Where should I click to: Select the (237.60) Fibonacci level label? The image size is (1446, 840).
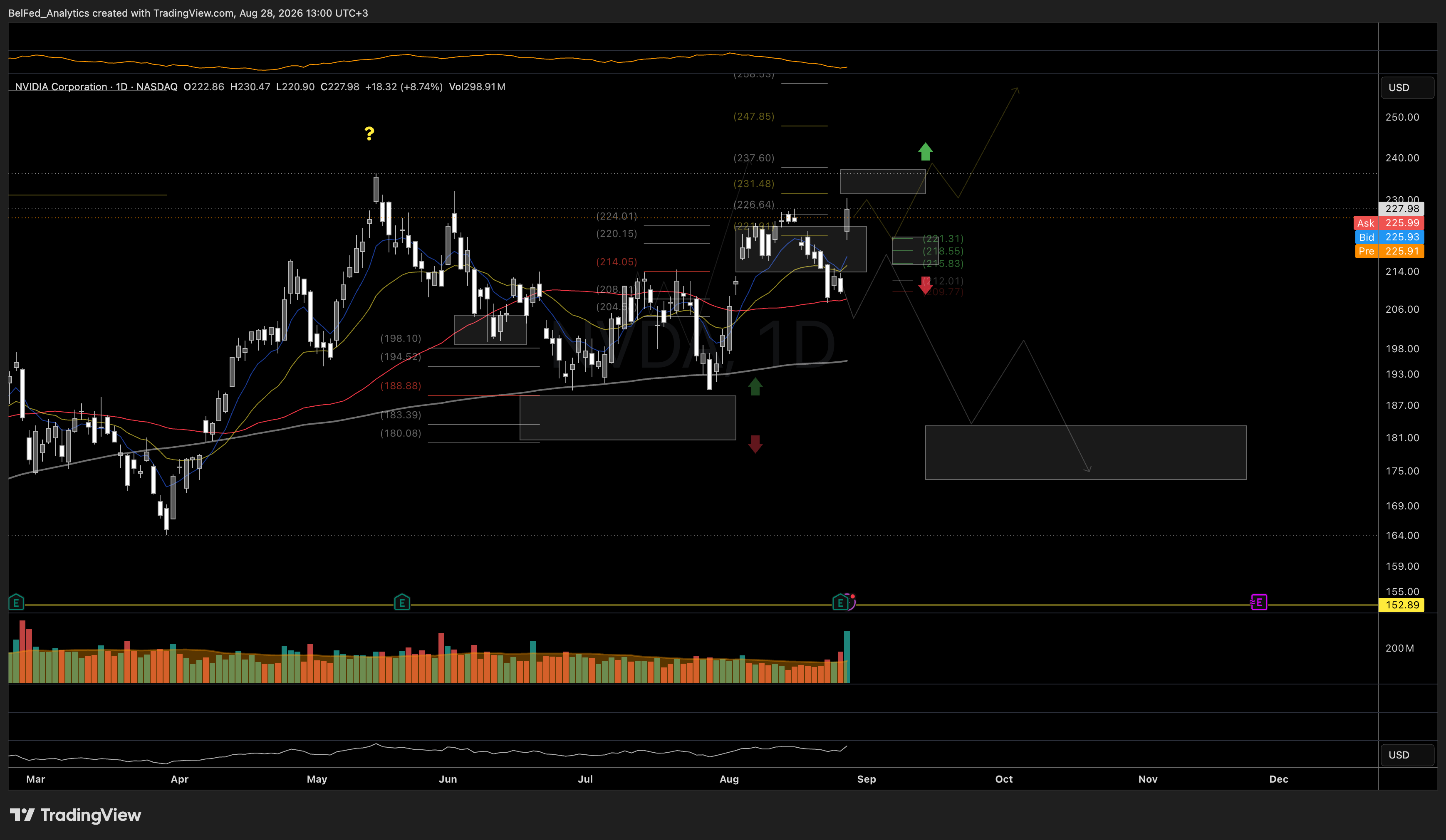[754, 158]
